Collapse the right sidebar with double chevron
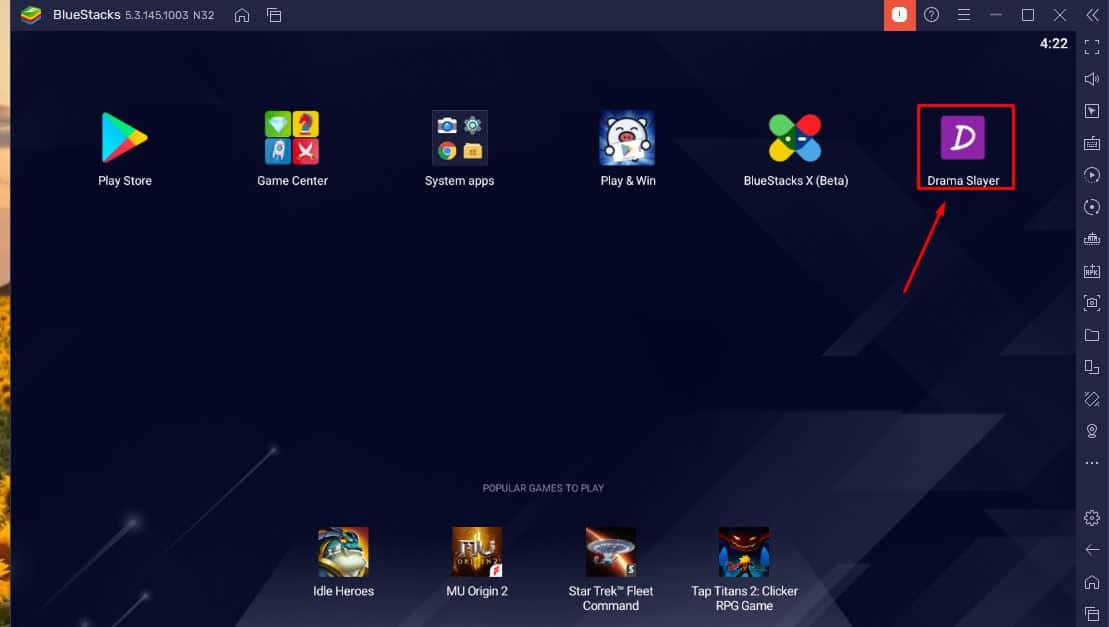 pos(1092,15)
